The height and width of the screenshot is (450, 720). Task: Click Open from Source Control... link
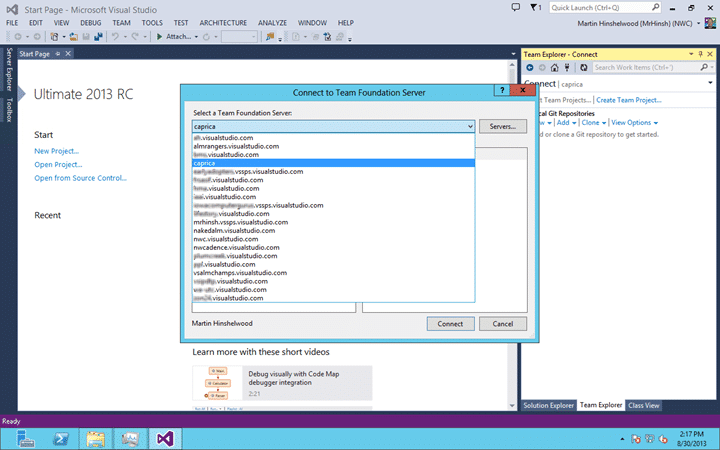click(80, 178)
